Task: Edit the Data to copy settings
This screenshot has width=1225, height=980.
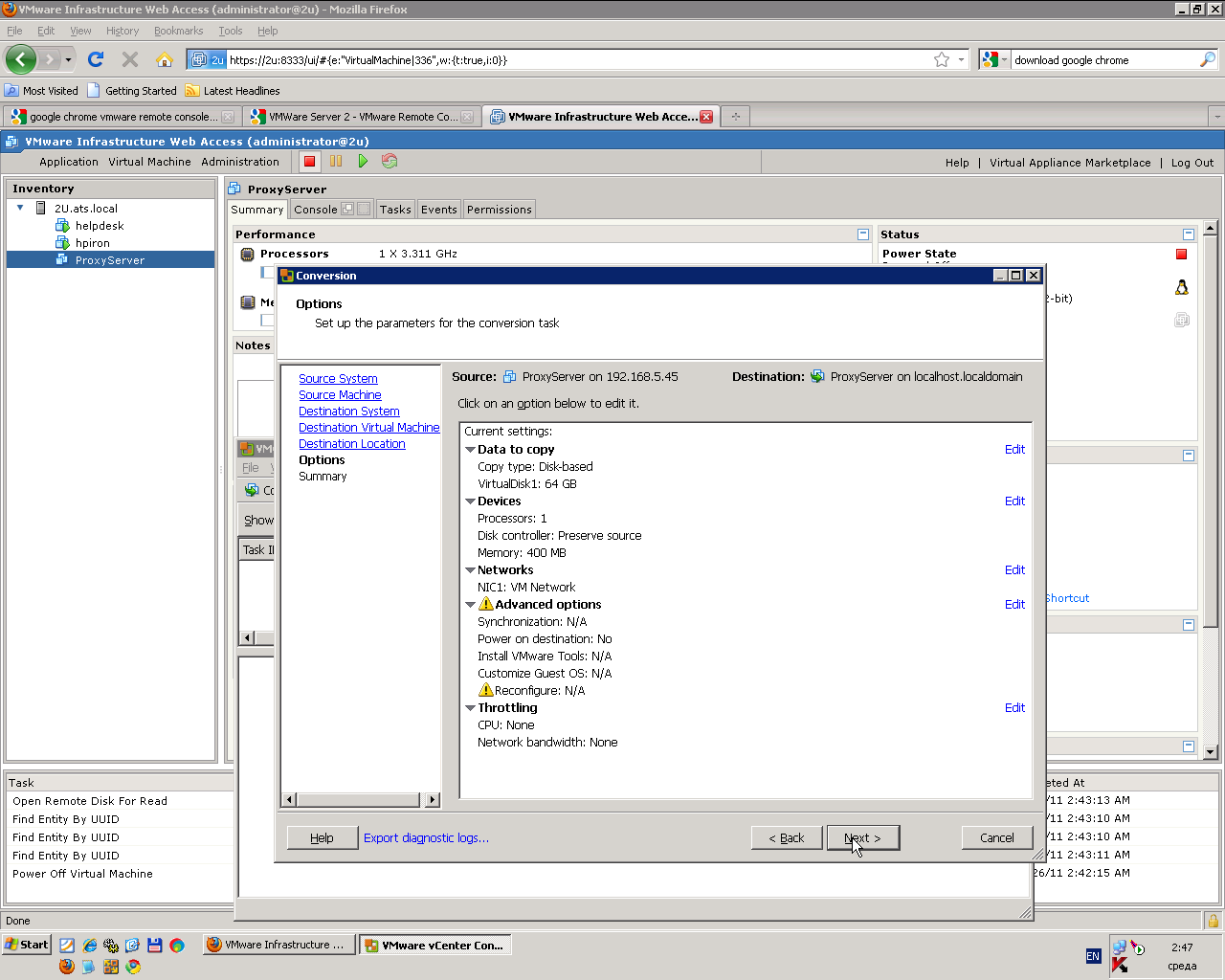Action: (1014, 450)
